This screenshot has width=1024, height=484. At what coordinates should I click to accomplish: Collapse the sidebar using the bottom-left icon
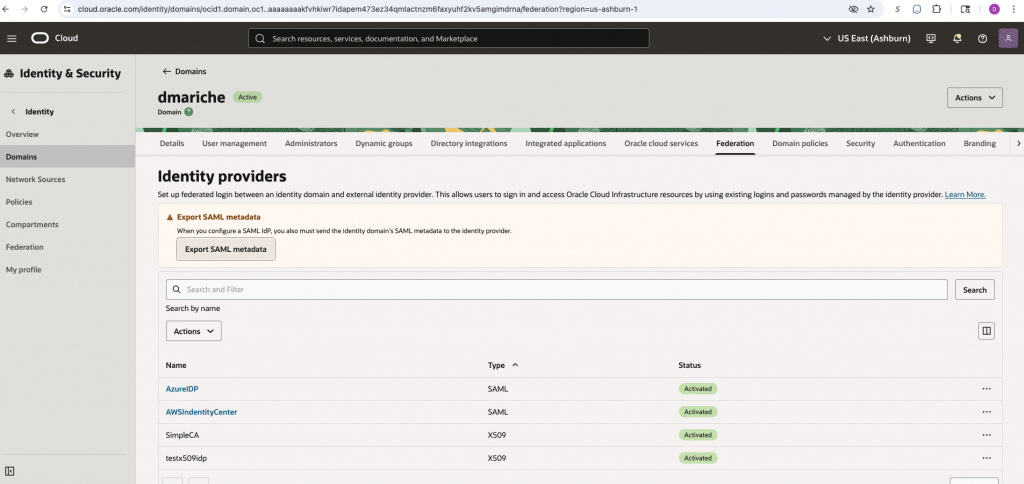pyautogui.click(x=10, y=471)
